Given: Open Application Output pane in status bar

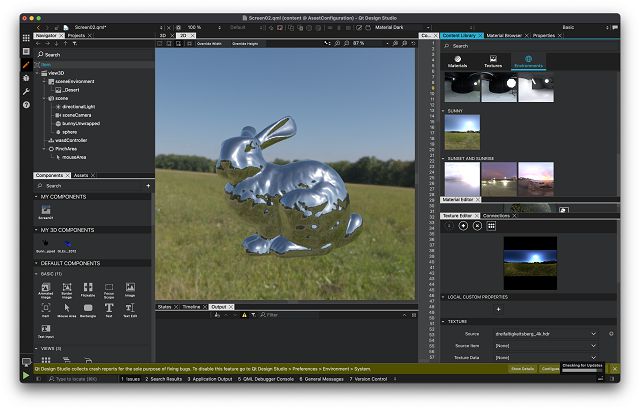Looking at the screenshot, I should (x=211, y=380).
